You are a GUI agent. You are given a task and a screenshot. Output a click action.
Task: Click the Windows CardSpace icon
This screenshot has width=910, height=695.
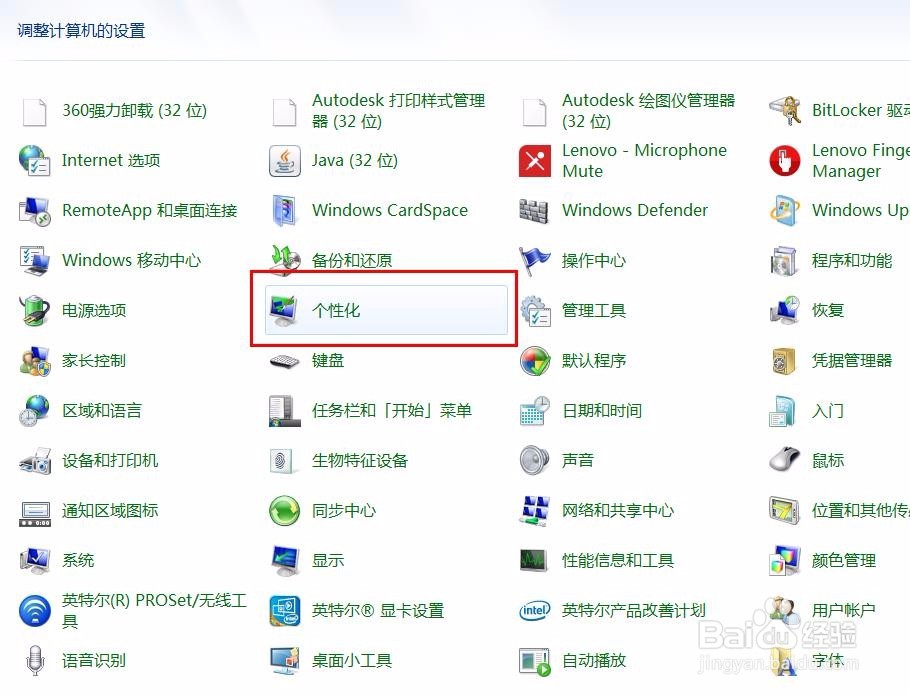pos(284,211)
